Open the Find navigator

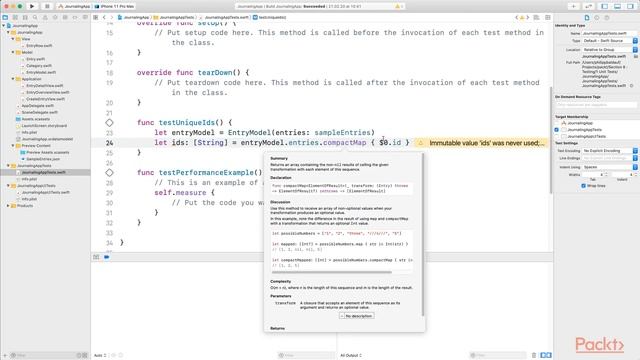click(35, 18)
